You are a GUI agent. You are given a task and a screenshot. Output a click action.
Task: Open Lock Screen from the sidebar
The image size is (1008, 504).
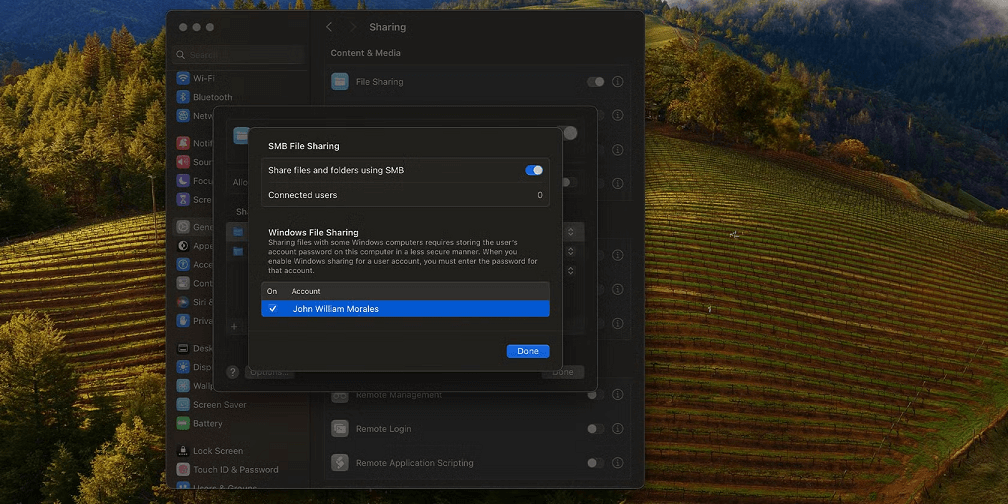click(x=183, y=451)
